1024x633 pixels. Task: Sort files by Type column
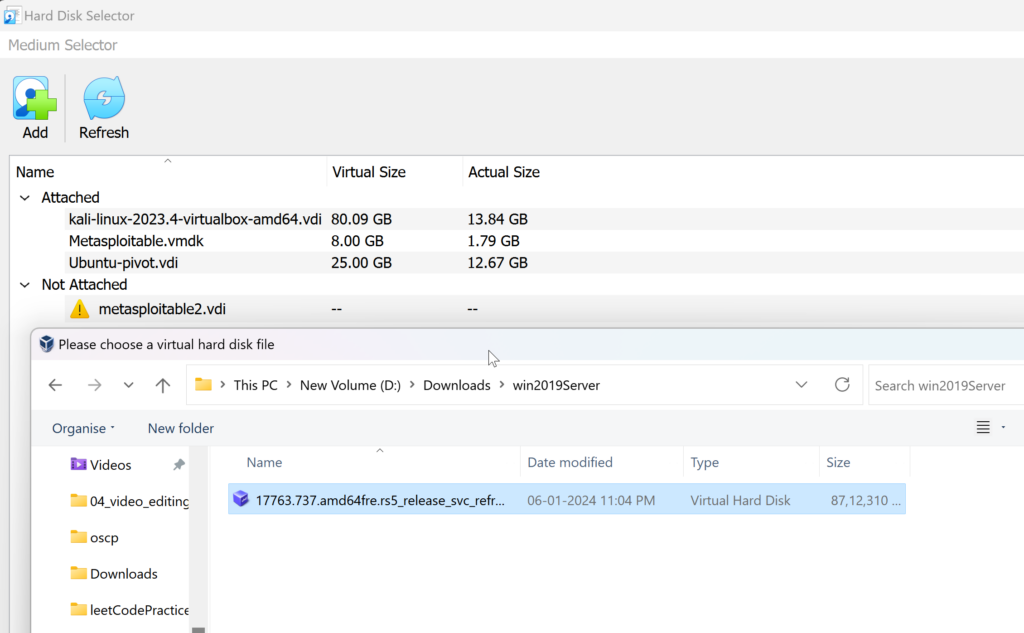click(705, 463)
